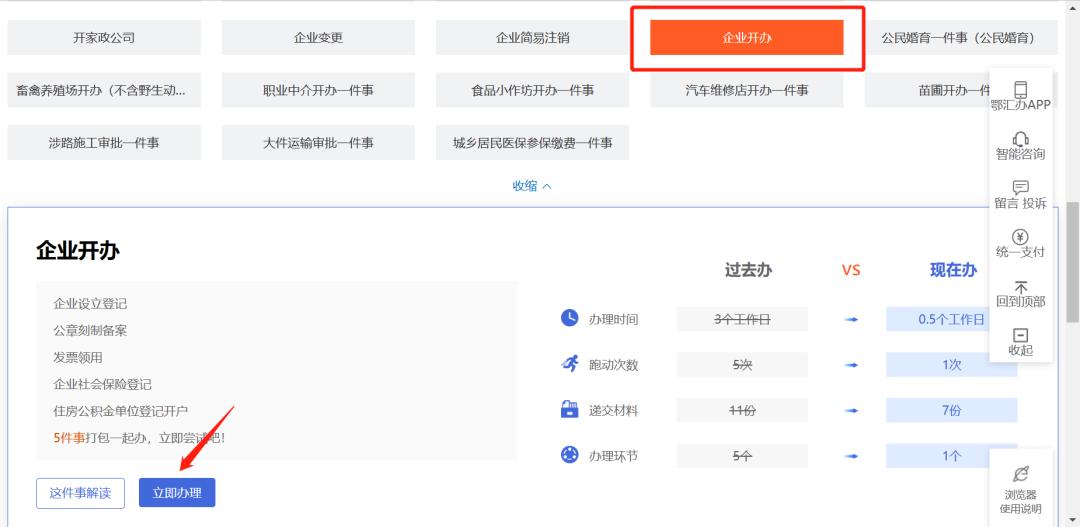1080x527 pixels.
Task: Click the 5次 struck value
Action: [x=742, y=364]
